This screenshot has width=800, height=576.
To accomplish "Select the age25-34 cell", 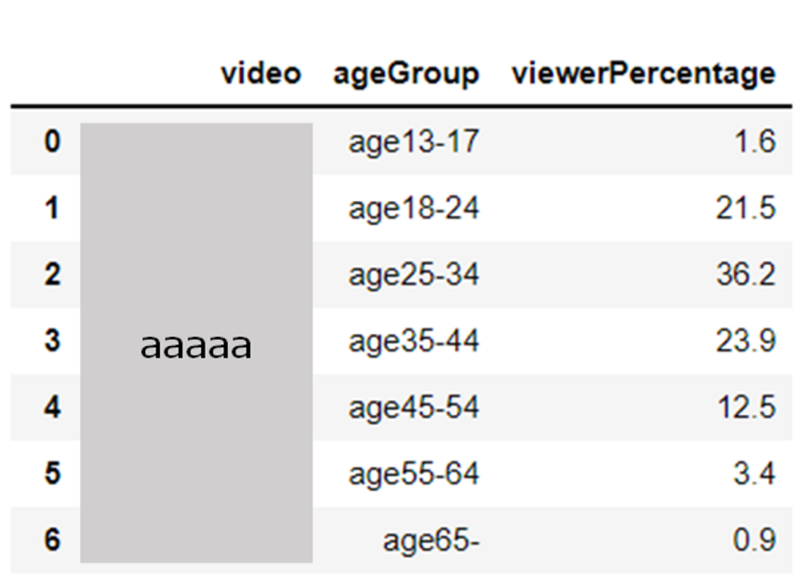I will 414,275.
